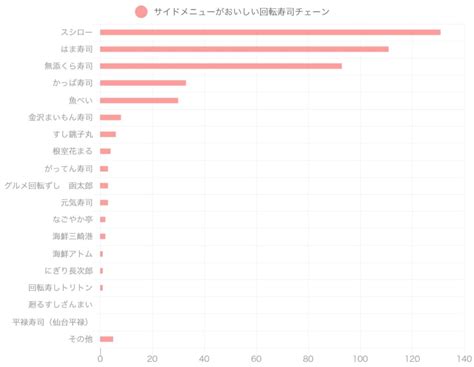This screenshot has width=474, height=367.
Task: Click the 回転寿しトリトン category label
Action: click(x=60, y=288)
